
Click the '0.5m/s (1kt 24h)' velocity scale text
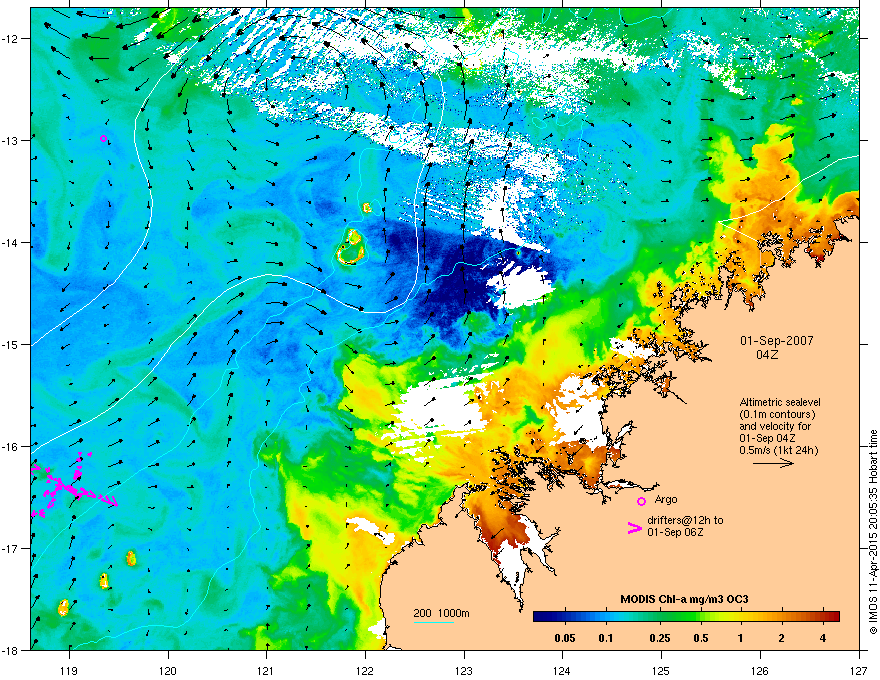(779, 450)
